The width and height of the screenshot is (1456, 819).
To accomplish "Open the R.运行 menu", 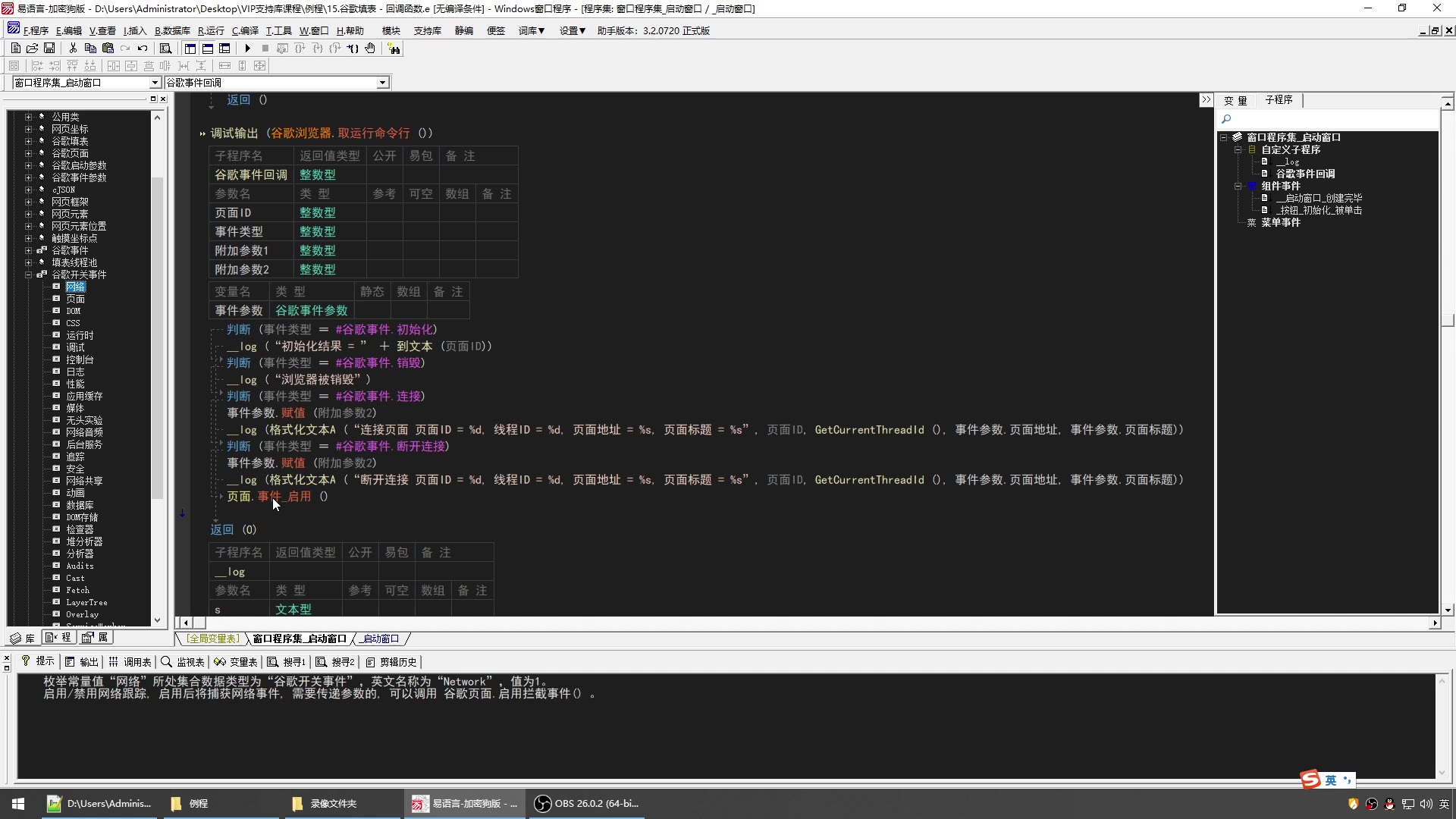I will coord(211,31).
